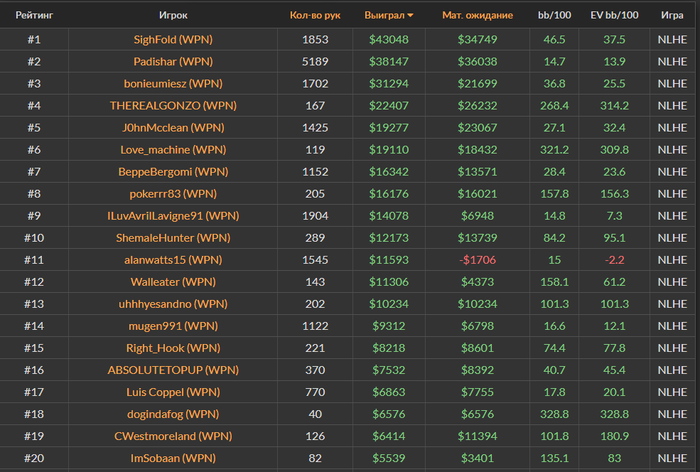Select the #20 rating cell
Viewport: 700px width, 472px height.
pyautogui.click(x=34, y=458)
